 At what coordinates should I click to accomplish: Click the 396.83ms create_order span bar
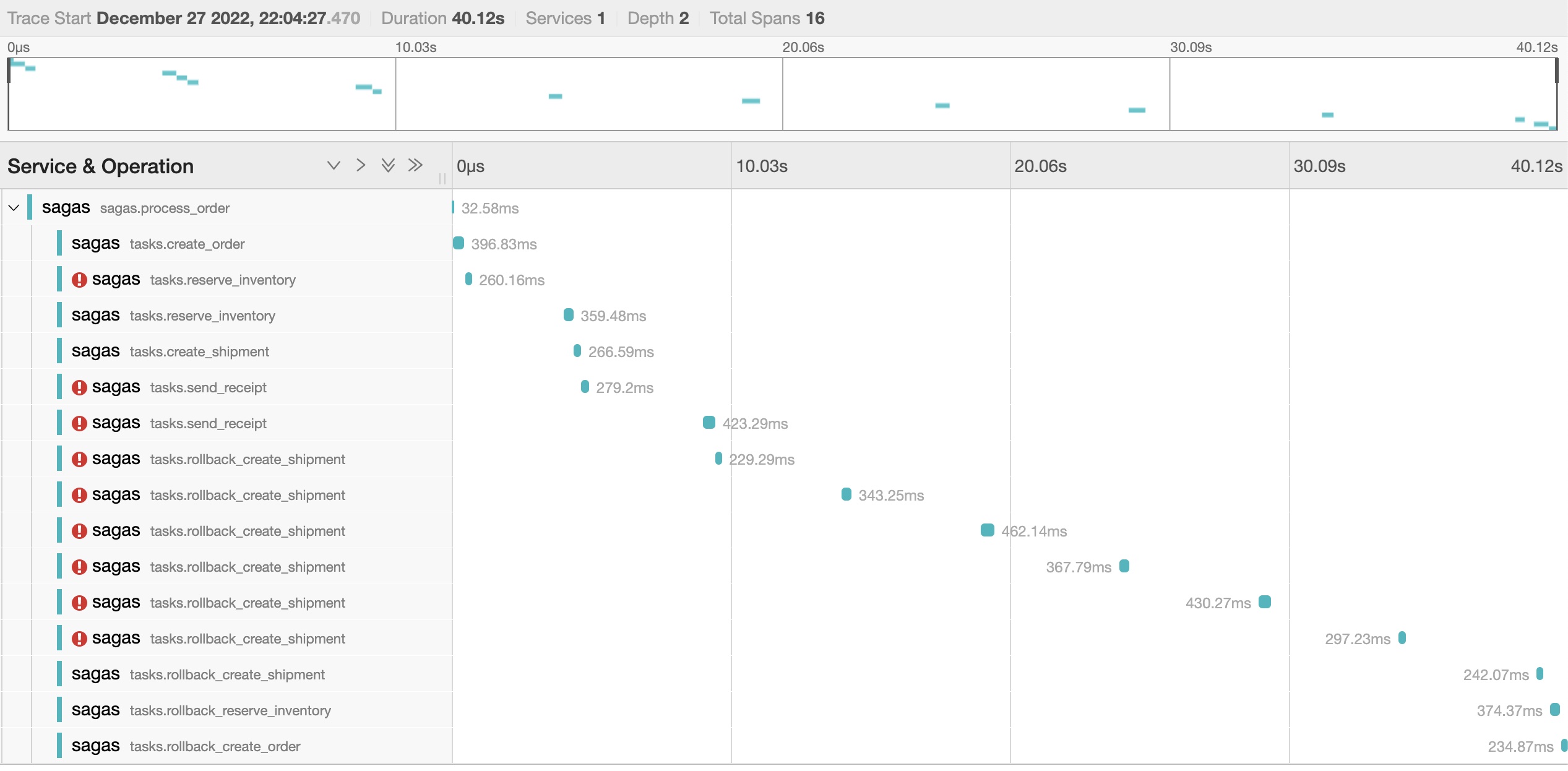tap(459, 243)
